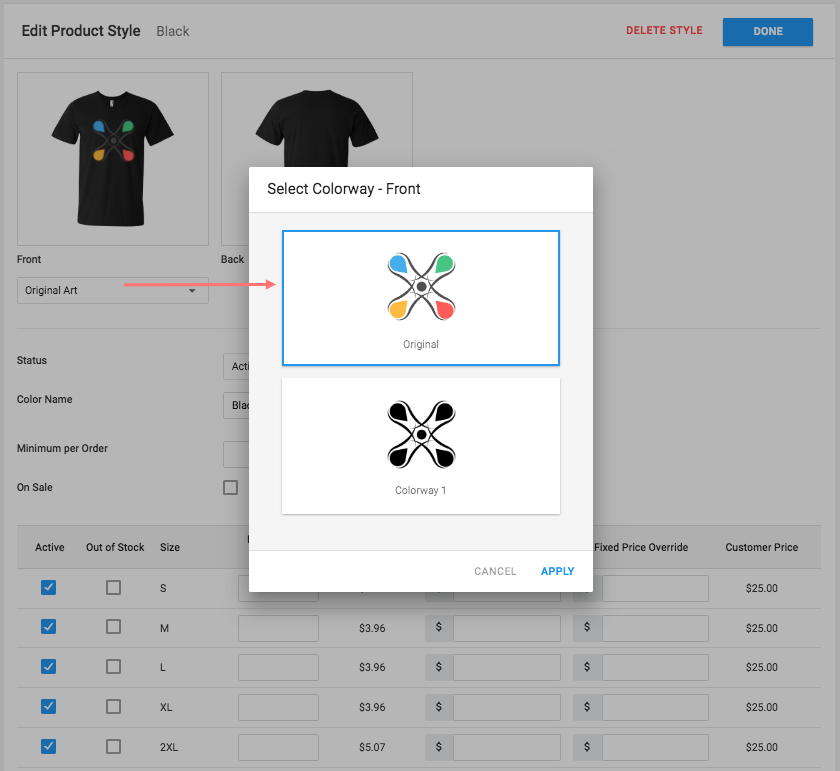
Task: Click the Color Name input field
Action: click(236, 406)
